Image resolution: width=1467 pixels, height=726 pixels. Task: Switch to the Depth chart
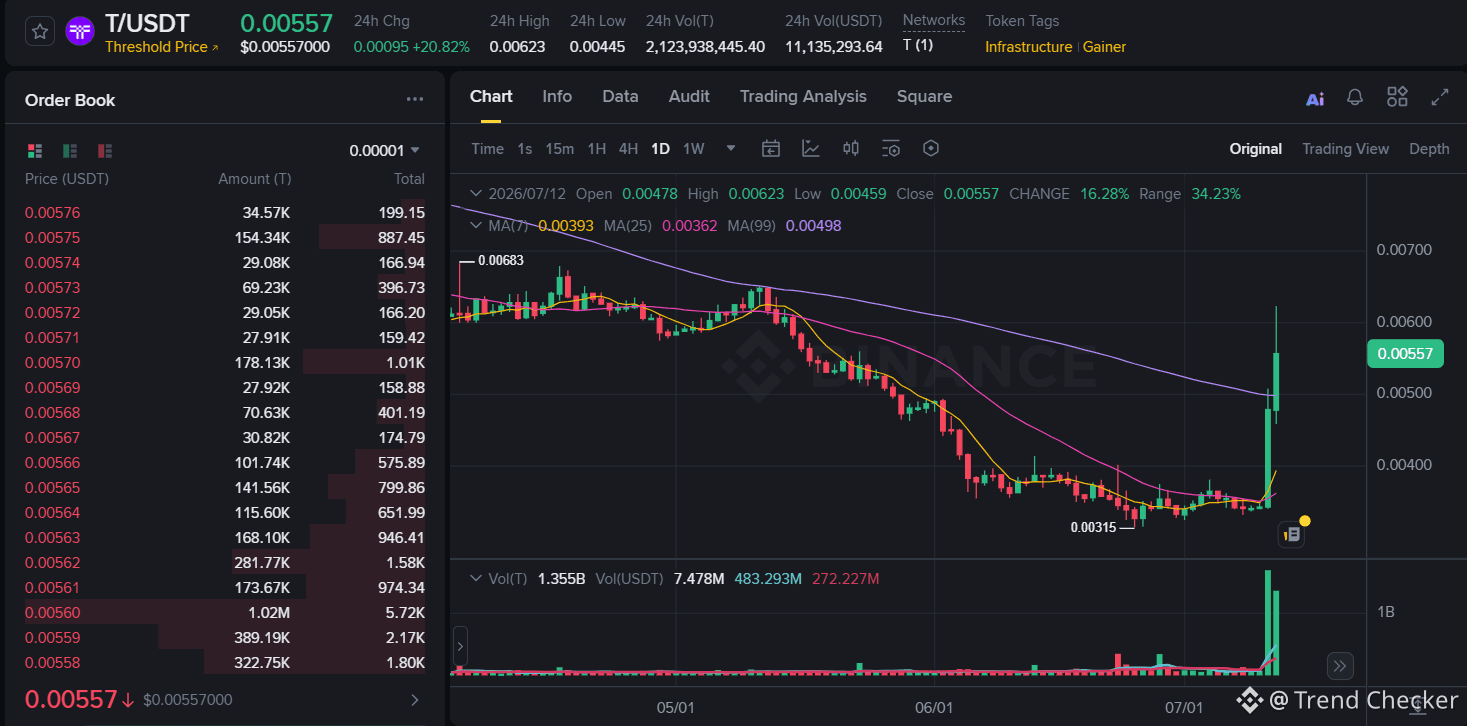(x=1429, y=149)
